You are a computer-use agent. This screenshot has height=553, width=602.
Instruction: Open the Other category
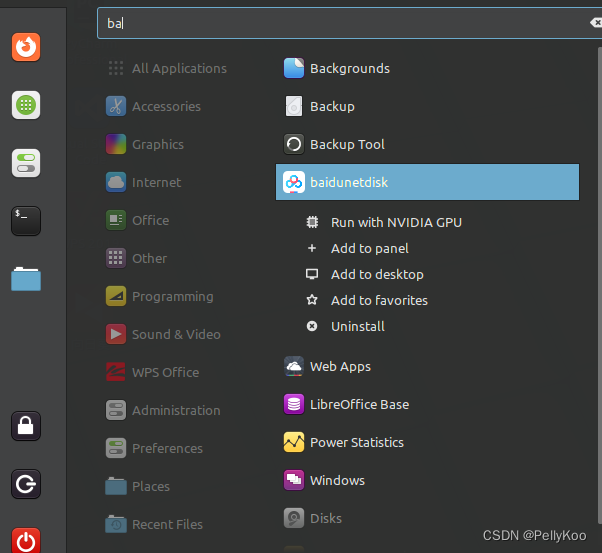pos(137,258)
